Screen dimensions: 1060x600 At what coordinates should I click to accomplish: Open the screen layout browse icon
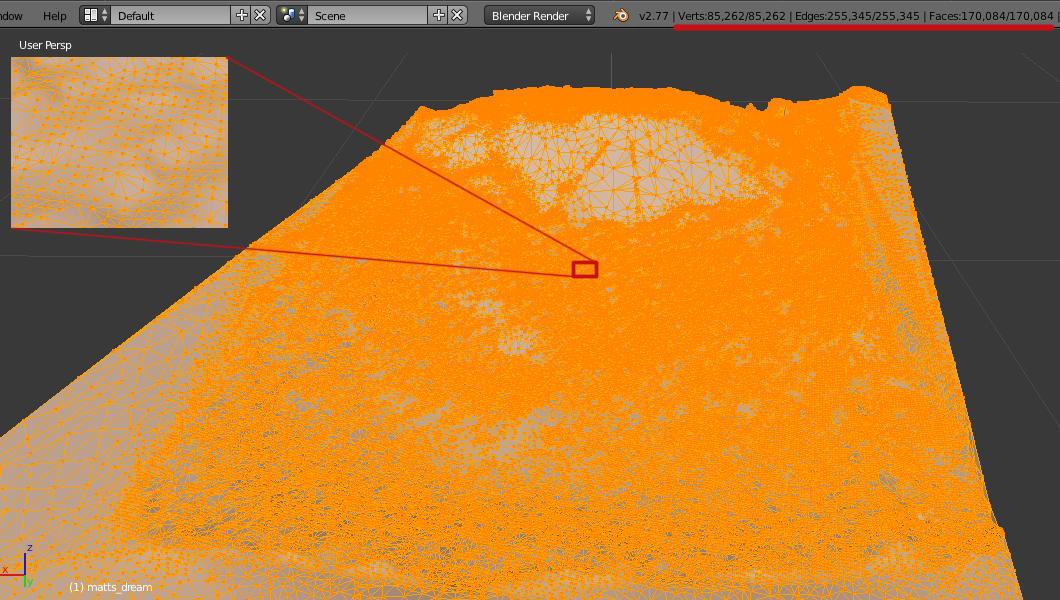click(x=96, y=15)
